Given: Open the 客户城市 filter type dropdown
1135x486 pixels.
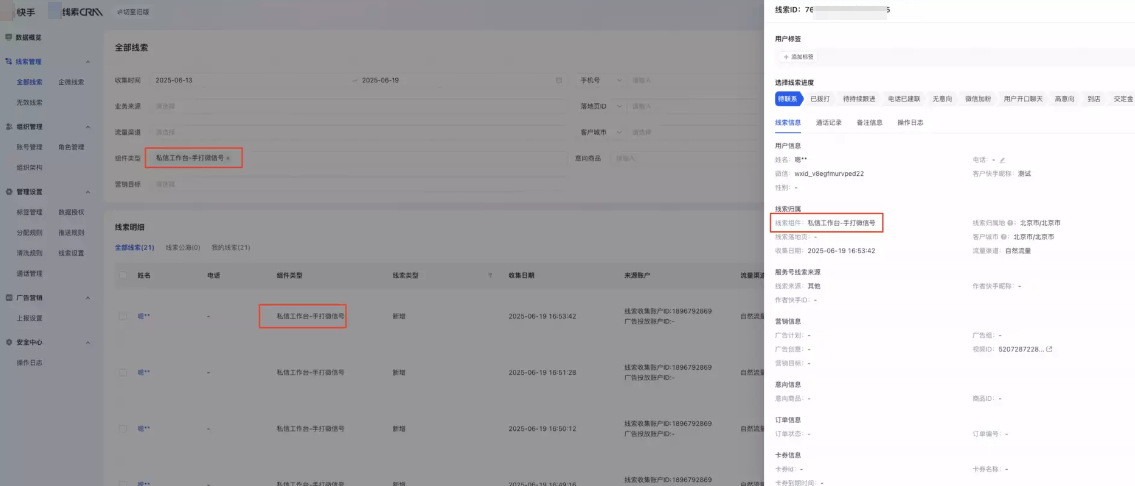Looking at the screenshot, I should (601, 133).
